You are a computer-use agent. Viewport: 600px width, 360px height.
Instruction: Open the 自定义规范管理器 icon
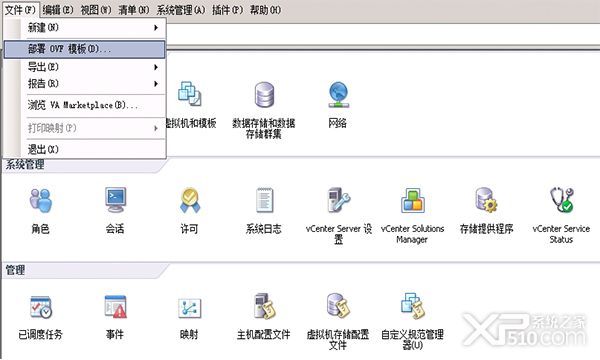[412, 306]
